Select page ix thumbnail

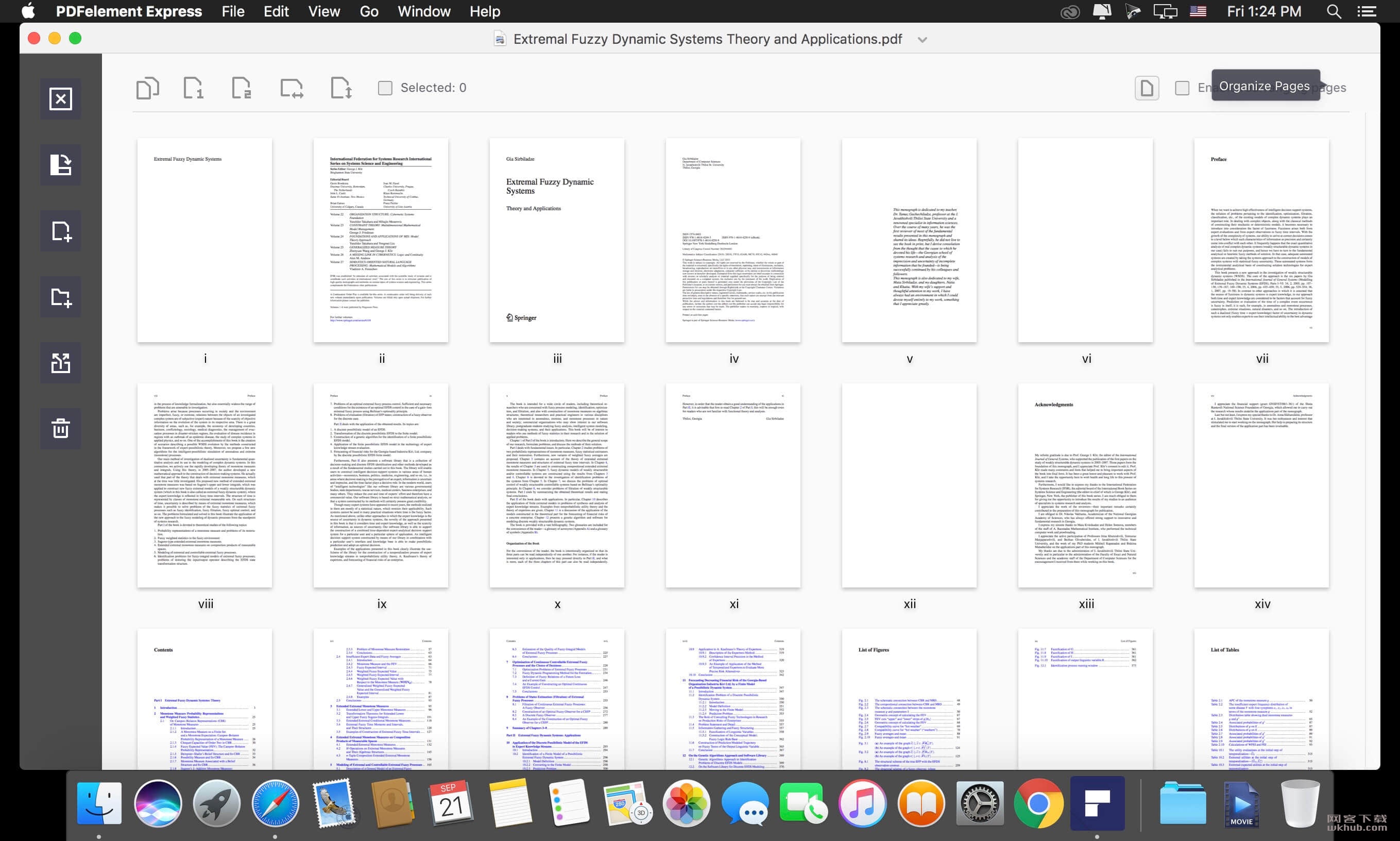381,485
